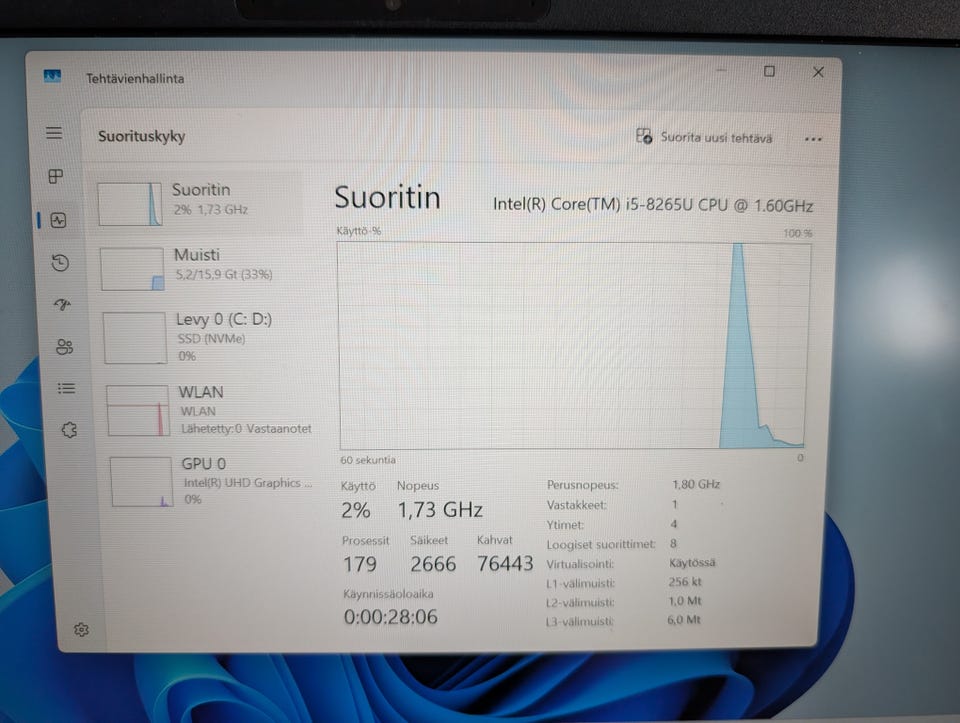Screen dimensions: 960x723
Task: Open the Details list icon
Action: 66,388
